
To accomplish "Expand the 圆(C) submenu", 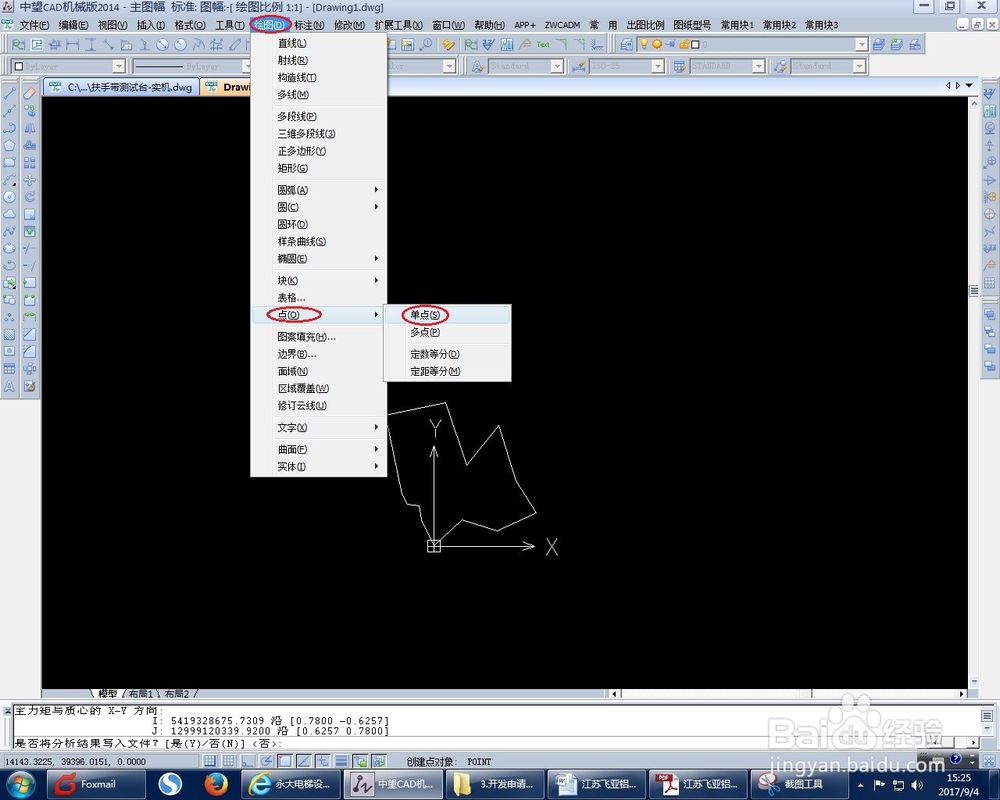I will click(x=319, y=207).
